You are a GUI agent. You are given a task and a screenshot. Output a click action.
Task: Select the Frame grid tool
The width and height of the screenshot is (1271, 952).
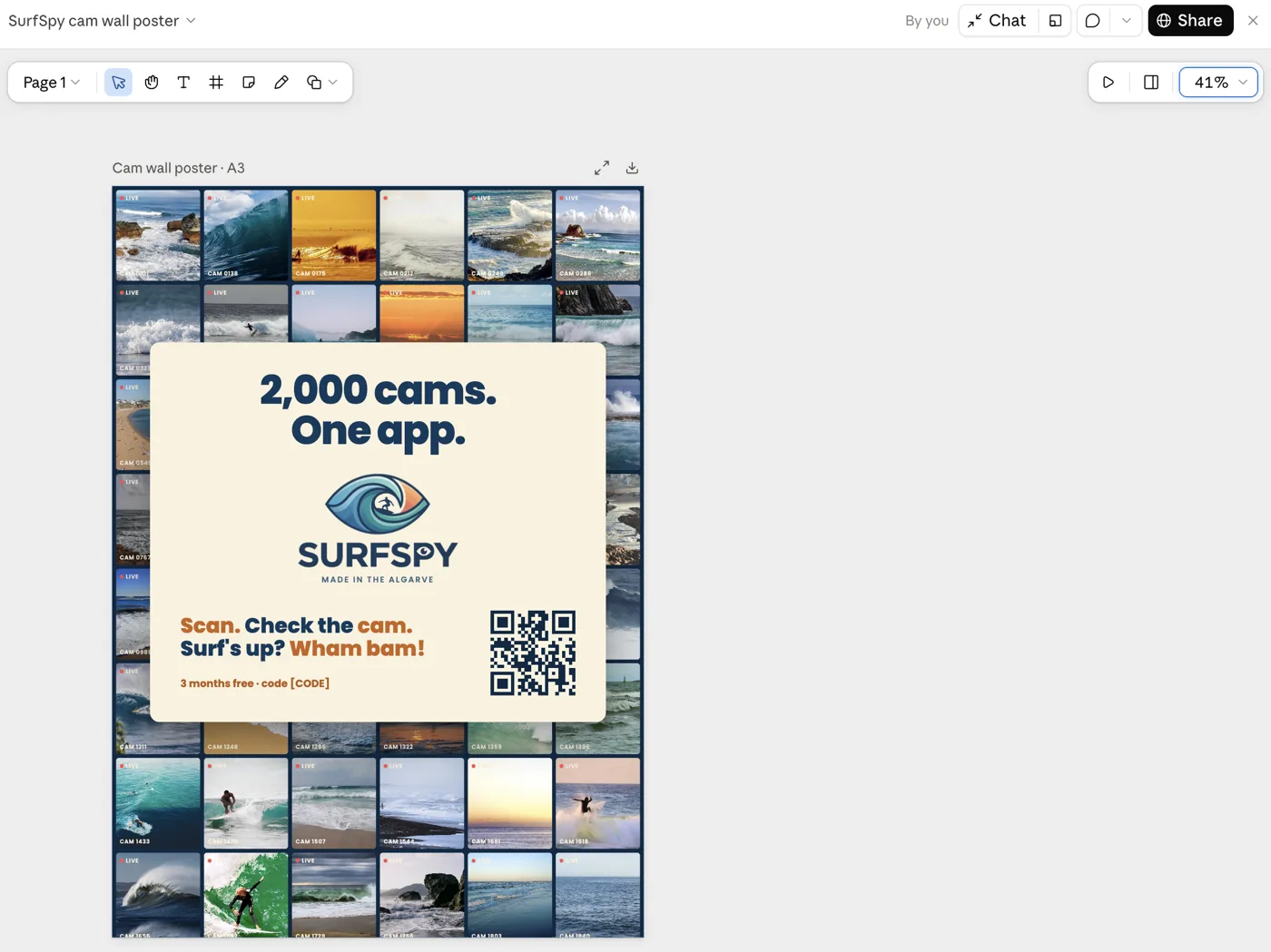coord(216,83)
